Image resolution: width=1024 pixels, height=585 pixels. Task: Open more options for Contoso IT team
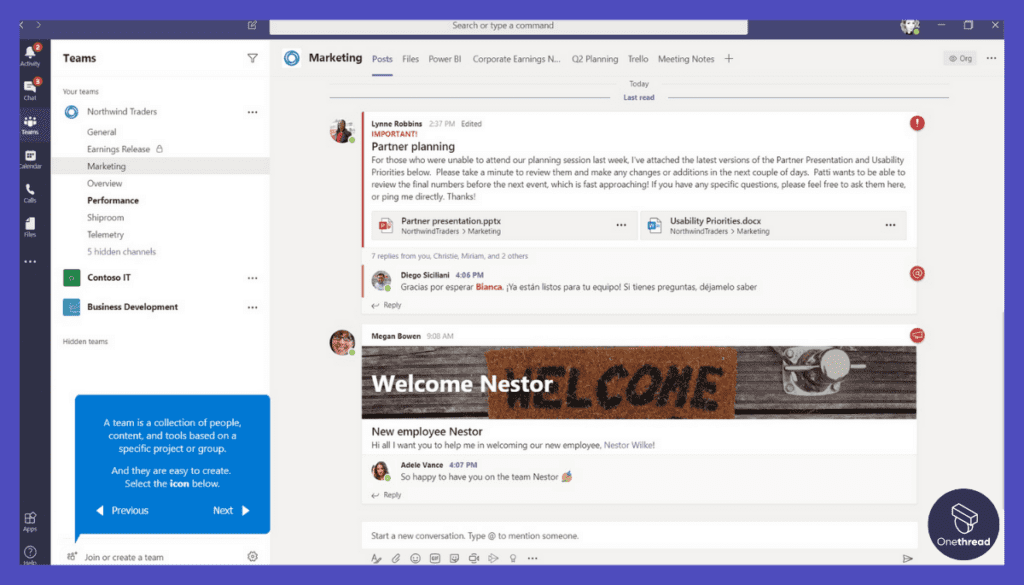coord(252,278)
